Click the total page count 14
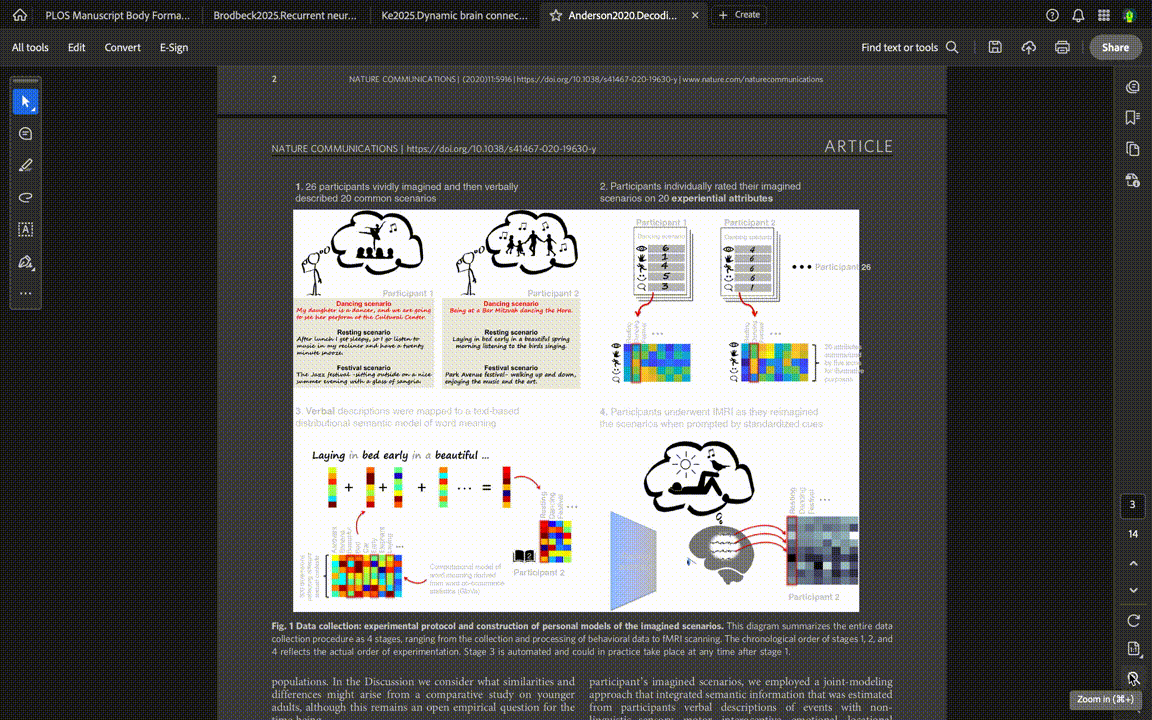 click(1132, 534)
